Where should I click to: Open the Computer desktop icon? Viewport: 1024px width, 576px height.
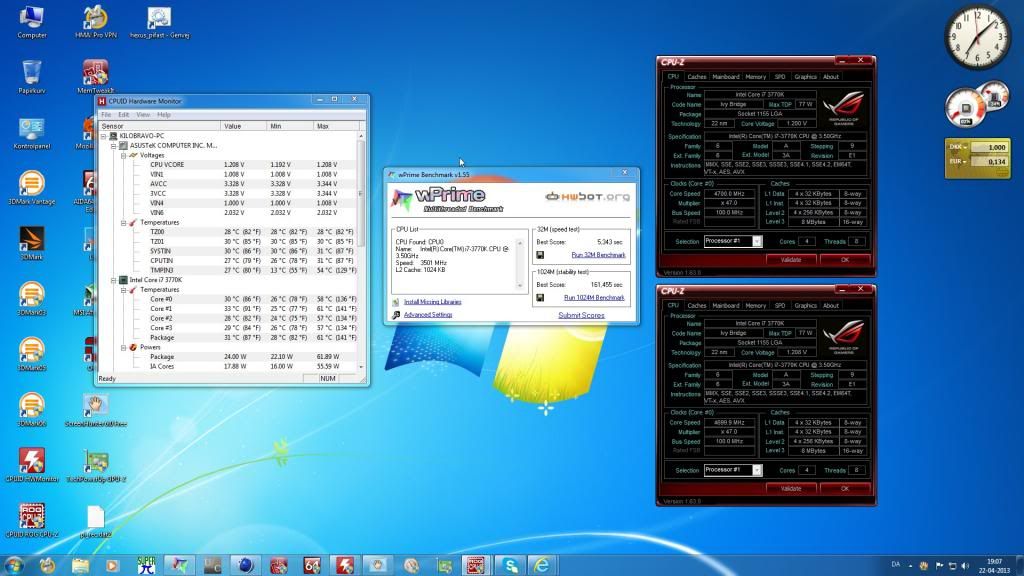click(x=31, y=22)
